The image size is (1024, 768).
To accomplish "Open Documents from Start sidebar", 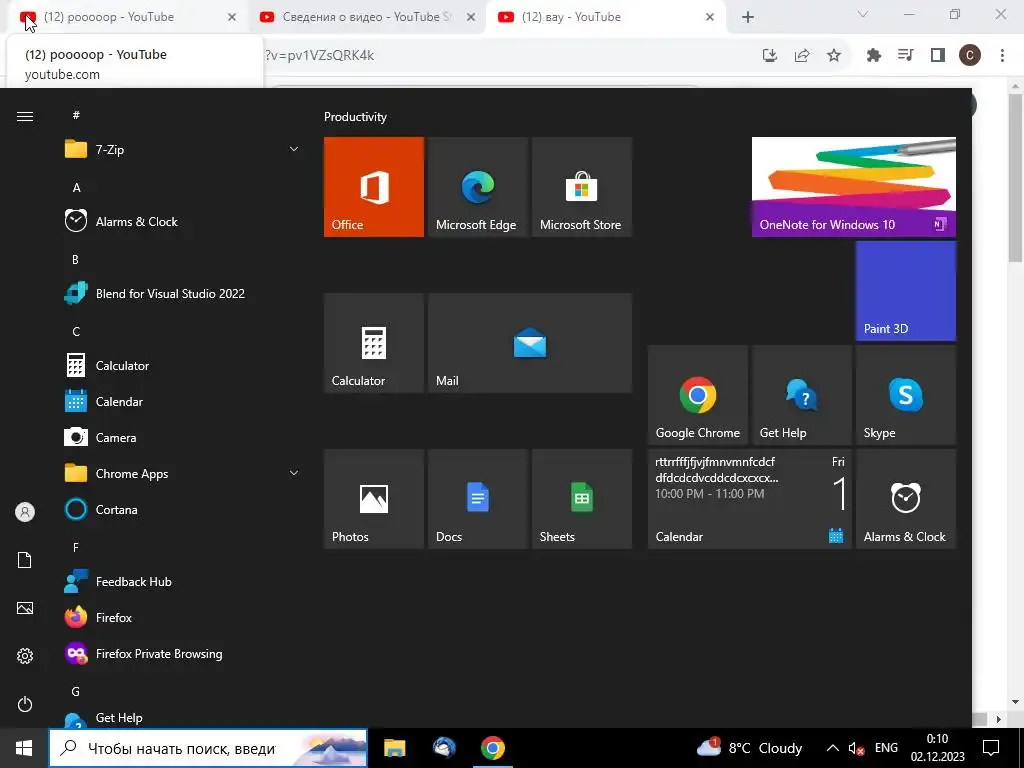I will [x=25, y=560].
